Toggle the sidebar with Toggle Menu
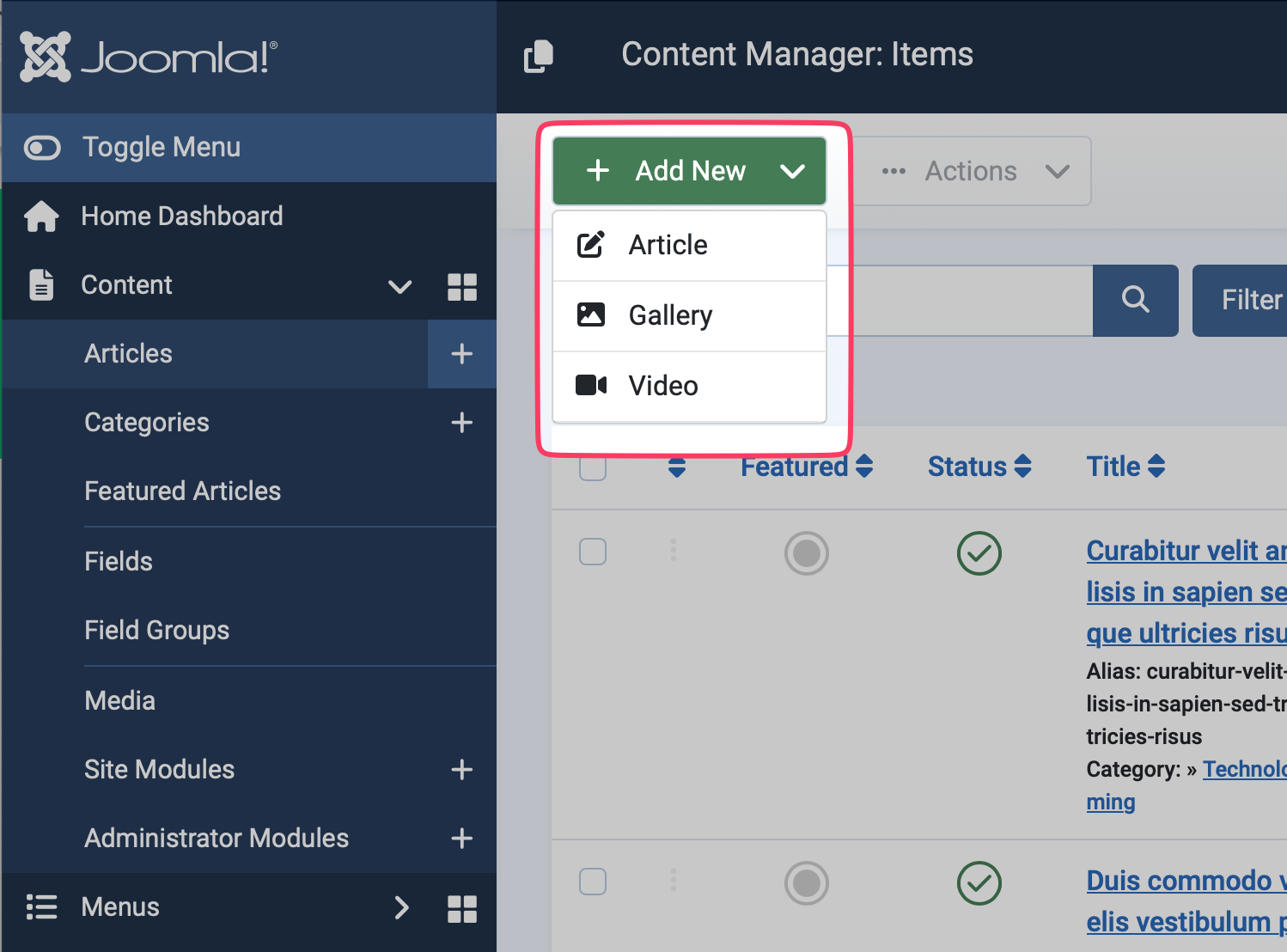Image resolution: width=1287 pixels, height=952 pixels. click(133, 148)
